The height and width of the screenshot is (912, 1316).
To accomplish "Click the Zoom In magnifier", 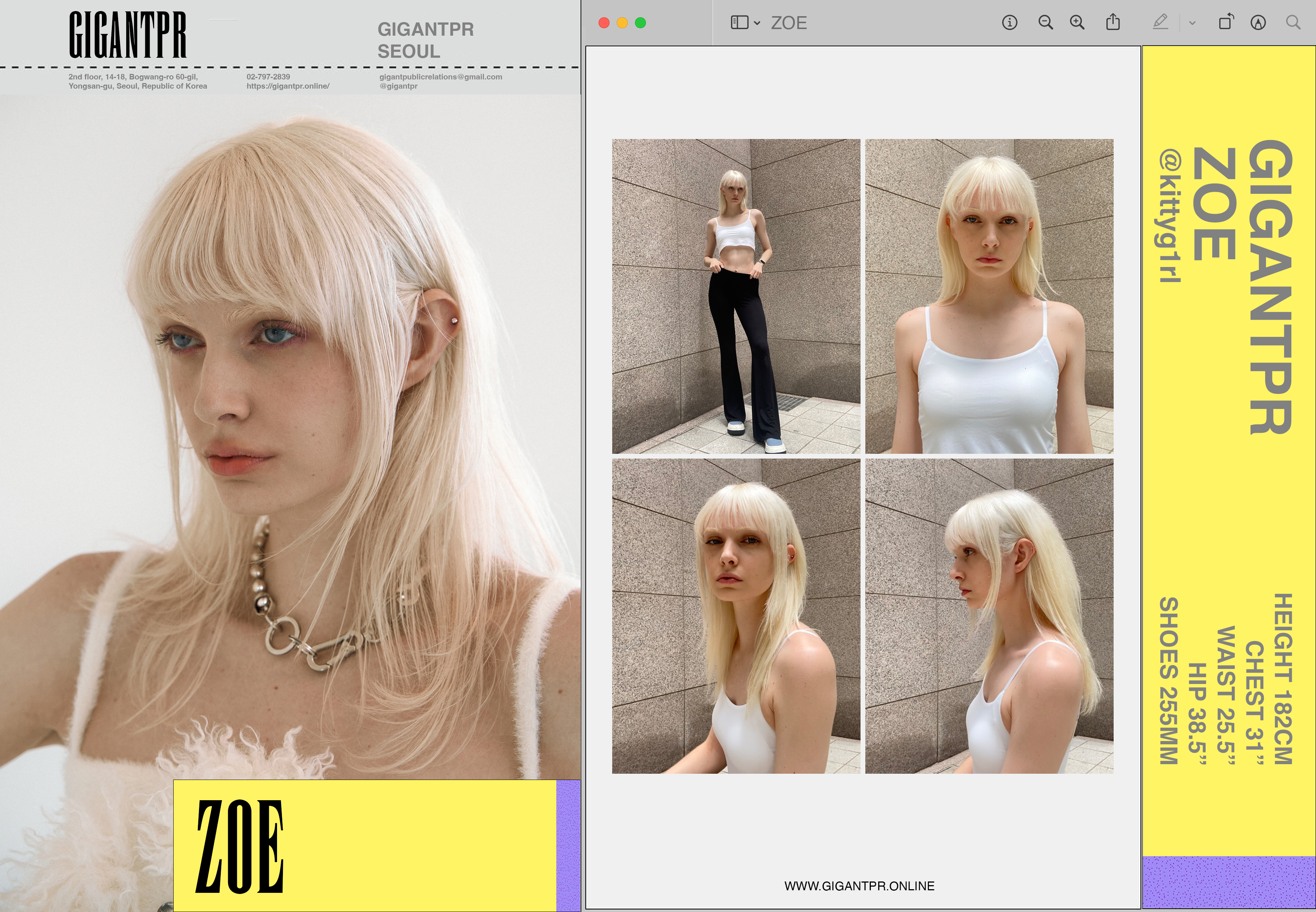I will tap(1077, 23).
